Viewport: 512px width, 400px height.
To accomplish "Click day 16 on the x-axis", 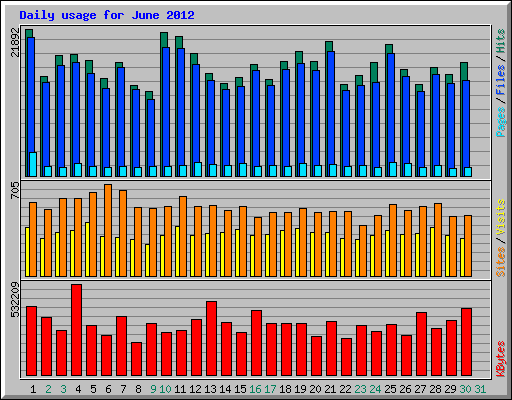I will (255, 389).
